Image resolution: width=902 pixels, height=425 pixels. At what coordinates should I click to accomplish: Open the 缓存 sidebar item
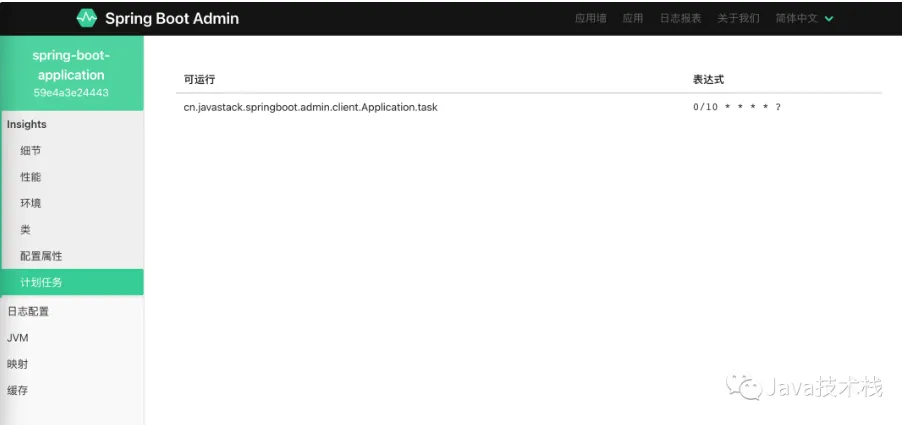tap(72, 391)
